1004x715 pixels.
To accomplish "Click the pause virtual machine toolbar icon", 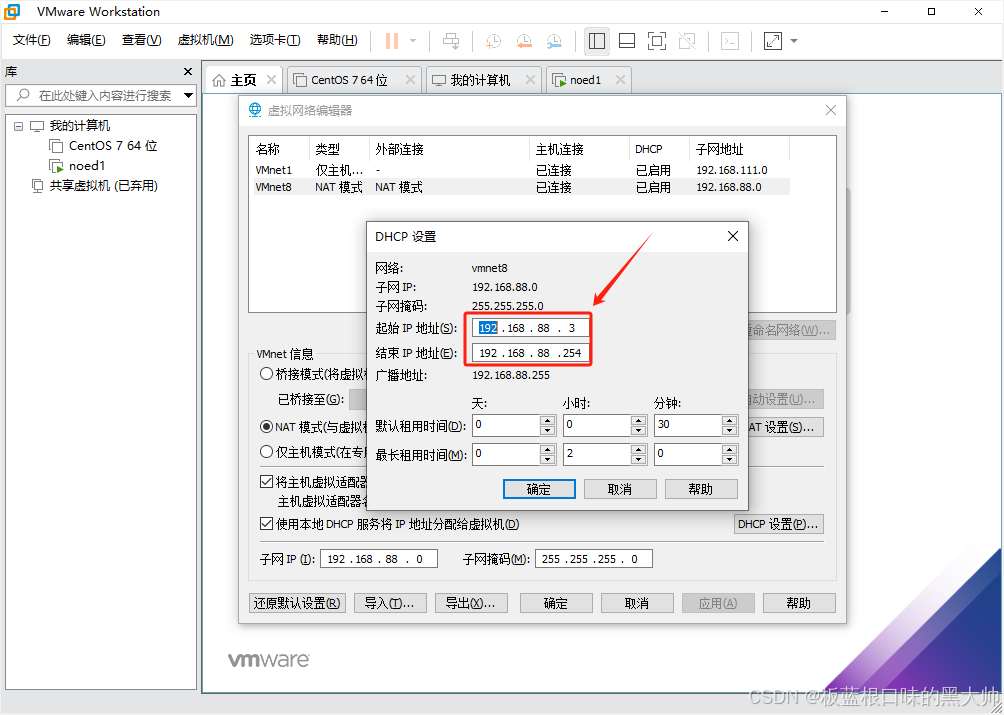I will 392,41.
